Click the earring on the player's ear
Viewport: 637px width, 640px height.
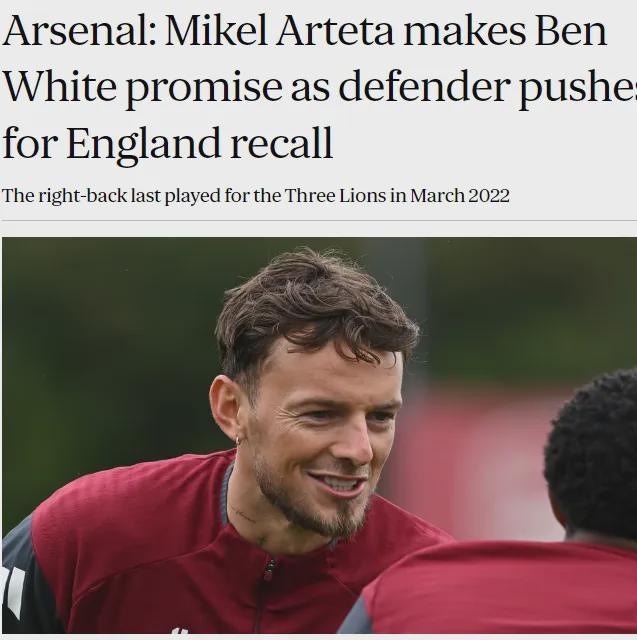point(238,440)
